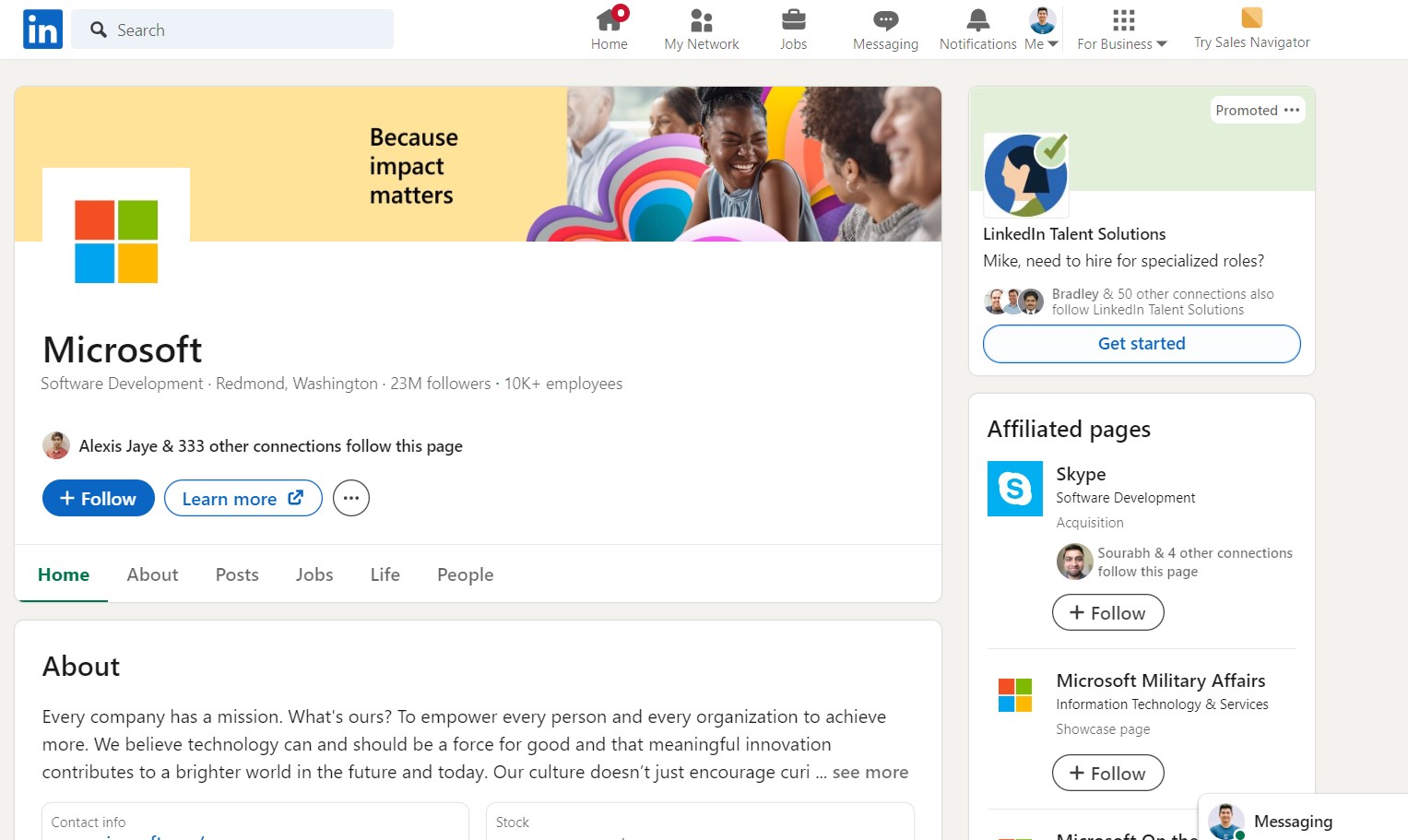This screenshot has height=840, width=1408.
Task: Open the Skype page title link
Action: pos(1081,474)
